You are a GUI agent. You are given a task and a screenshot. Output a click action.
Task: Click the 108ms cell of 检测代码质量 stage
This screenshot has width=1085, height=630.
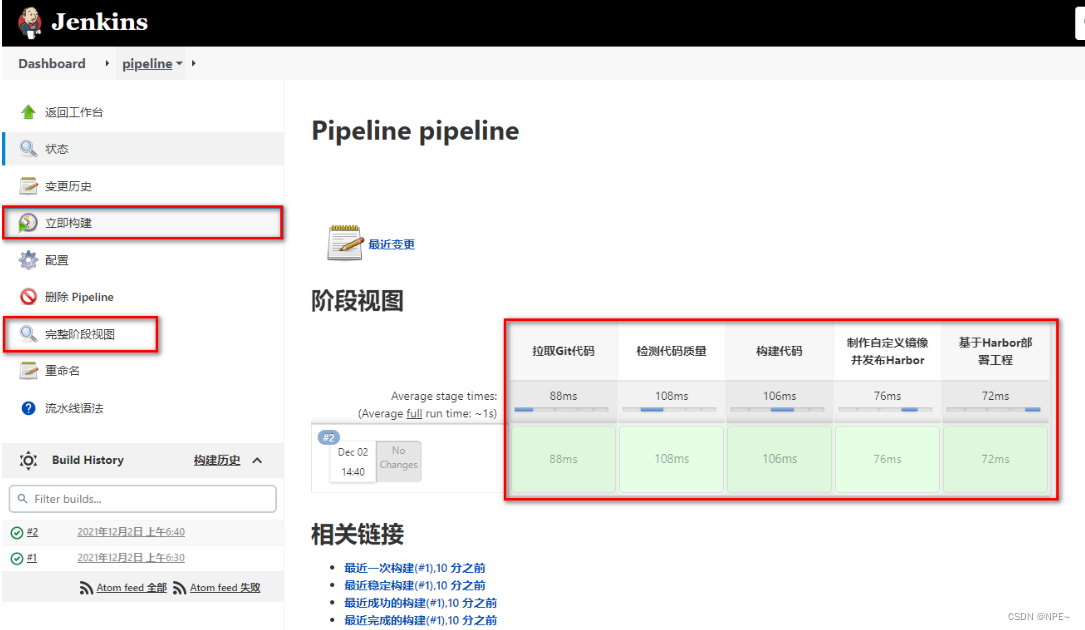pyautogui.click(x=671, y=459)
